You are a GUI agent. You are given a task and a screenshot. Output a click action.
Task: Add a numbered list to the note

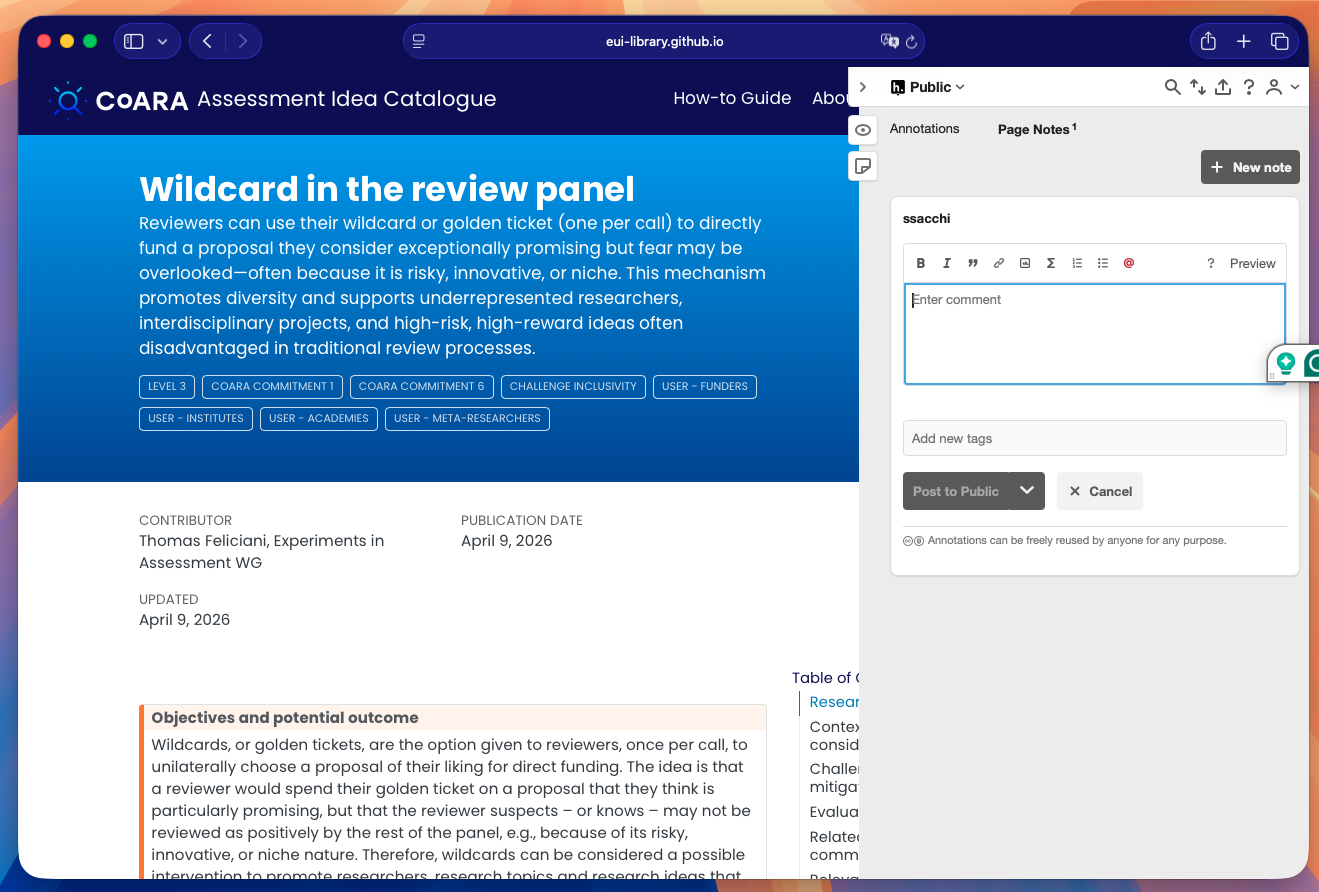tap(1077, 263)
